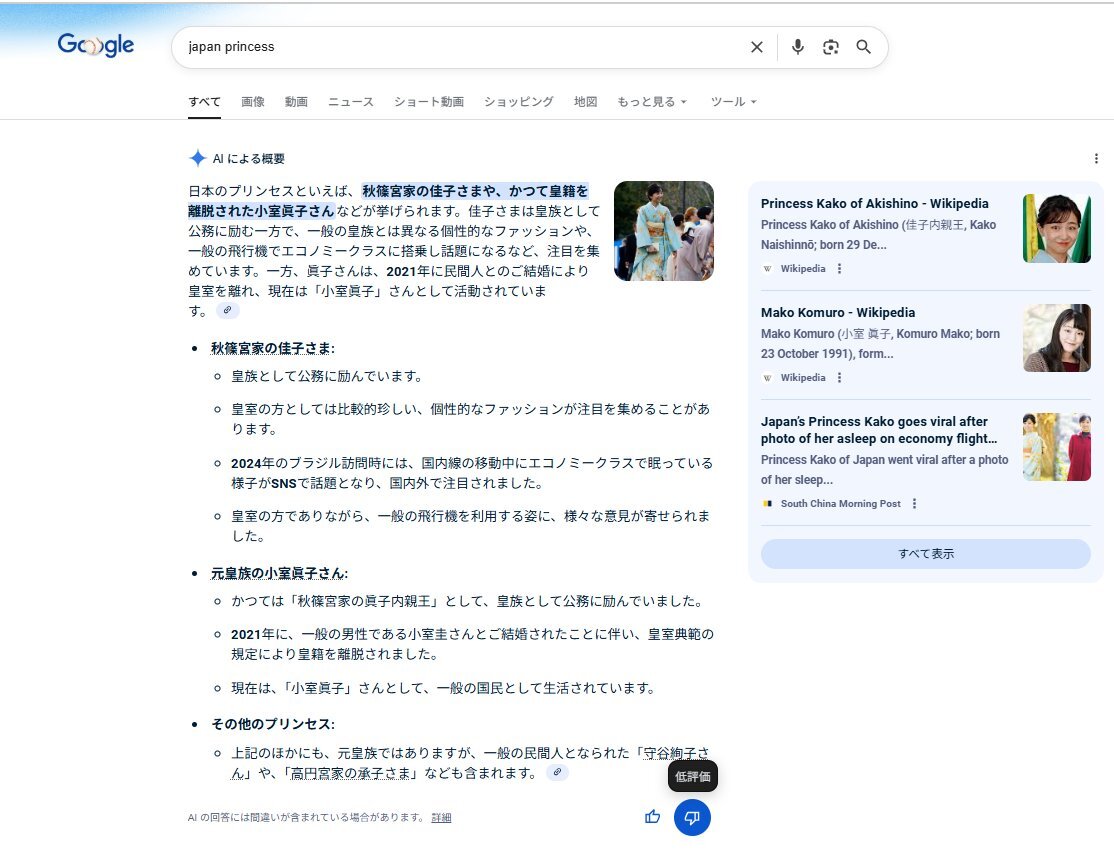Click source link chip after first paragraph
This screenshot has width=1114, height=852.
point(228,311)
